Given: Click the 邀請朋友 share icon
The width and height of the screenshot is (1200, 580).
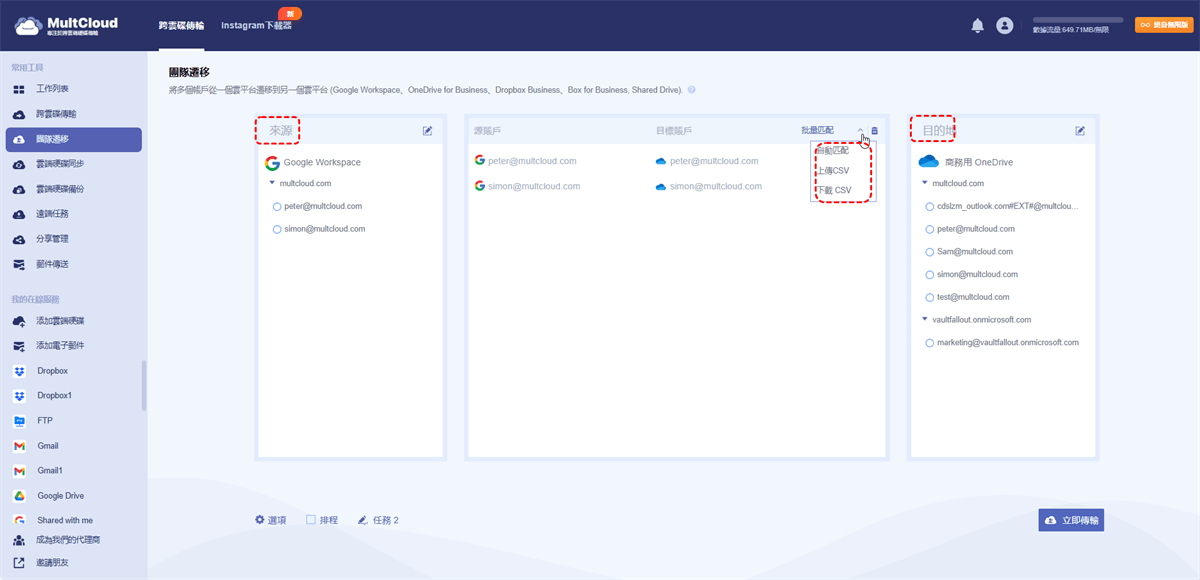Looking at the screenshot, I should tap(18, 563).
